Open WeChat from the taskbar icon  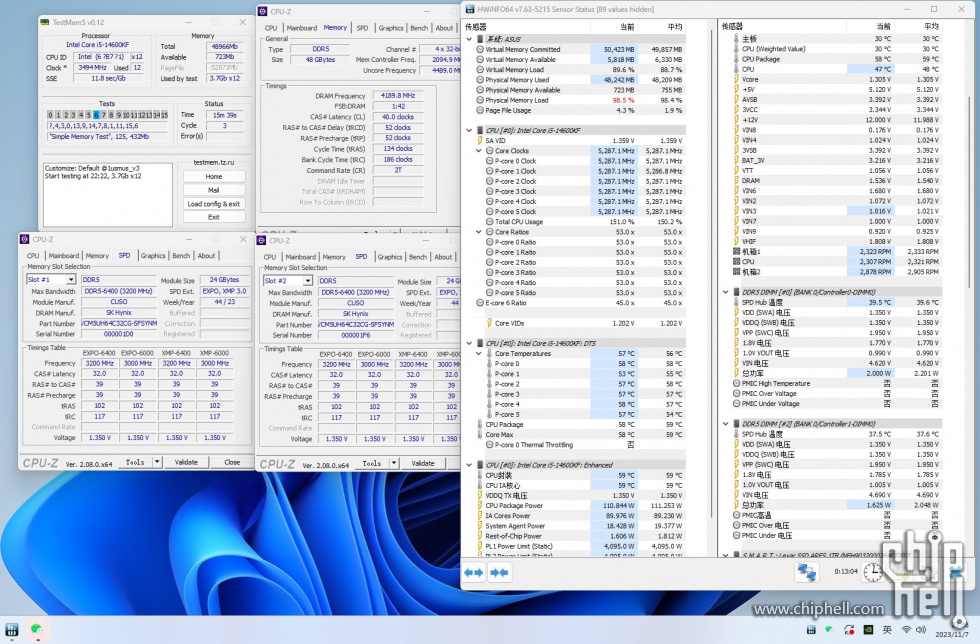click(37, 630)
